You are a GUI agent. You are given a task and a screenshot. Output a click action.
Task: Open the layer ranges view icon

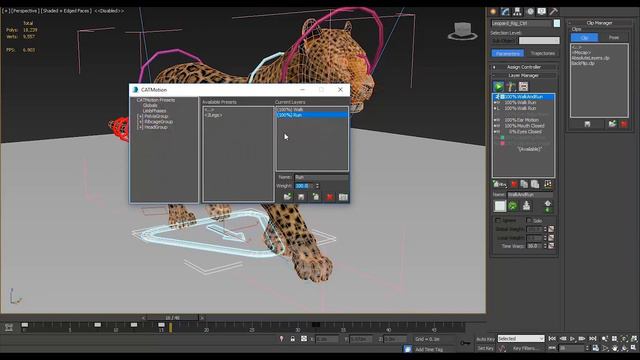(523, 87)
